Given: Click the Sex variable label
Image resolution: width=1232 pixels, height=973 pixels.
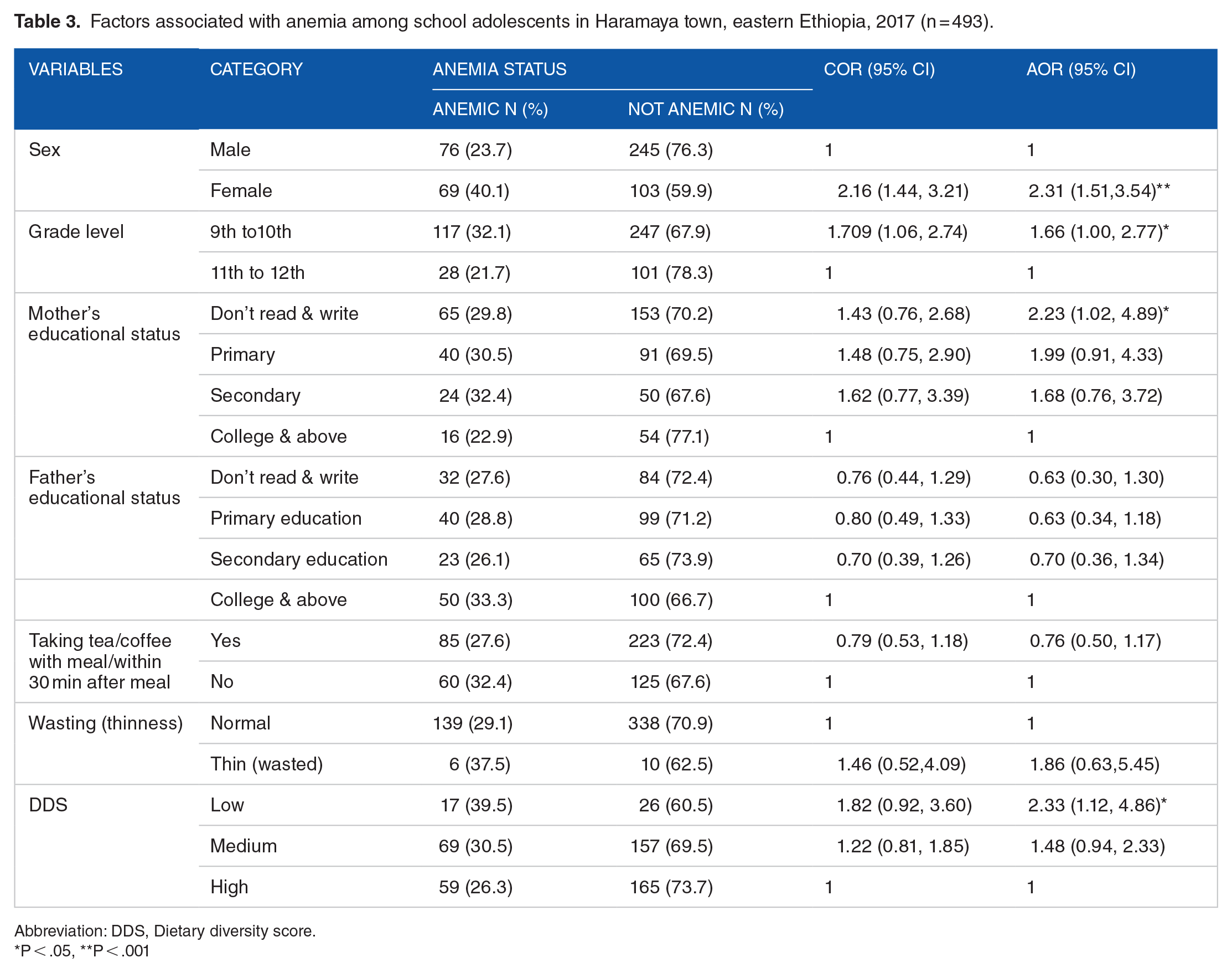Looking at the screenshot, I should [x=44, y=150].
